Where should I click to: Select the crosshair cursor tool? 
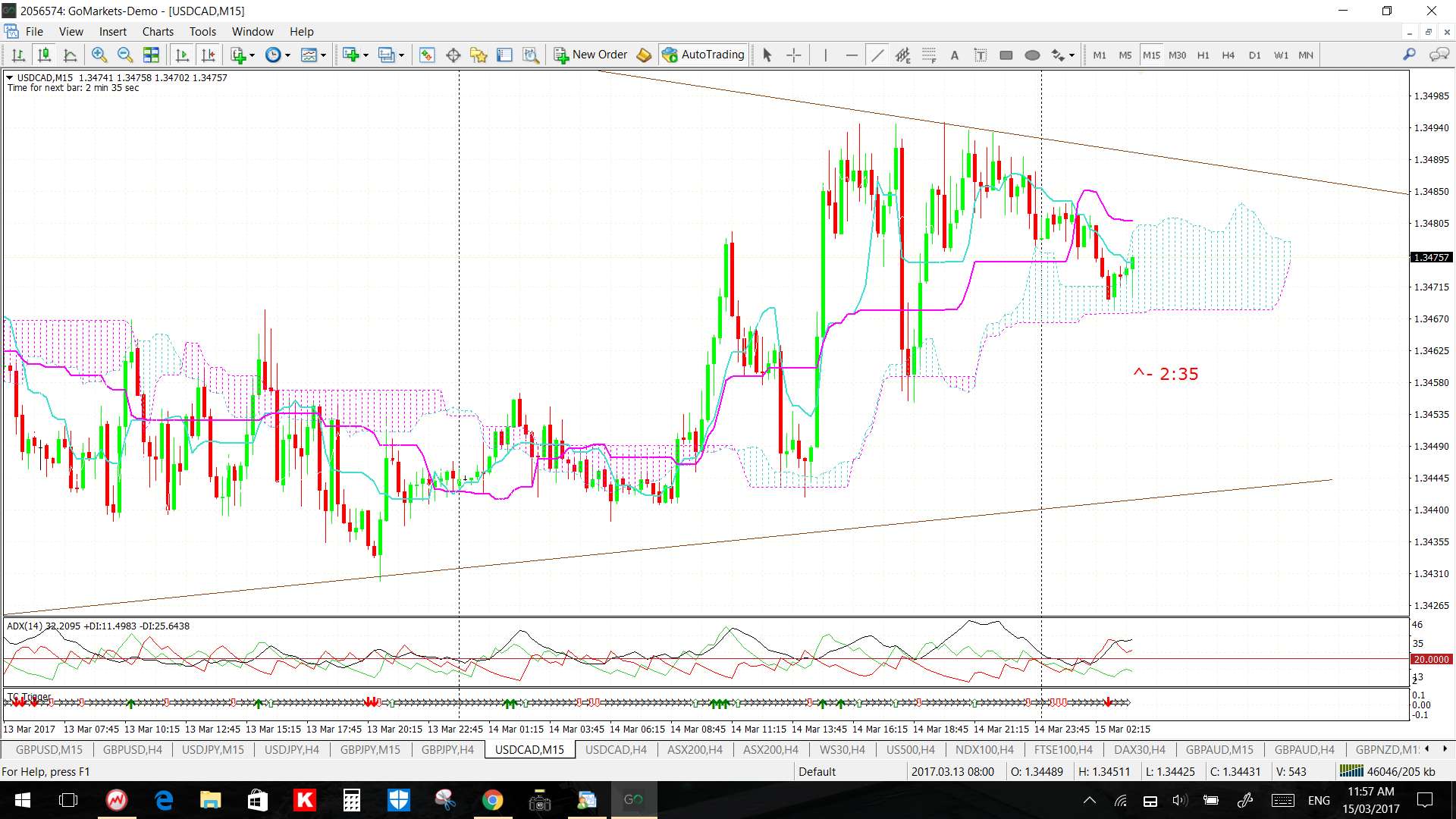click(x=793, y=55)
